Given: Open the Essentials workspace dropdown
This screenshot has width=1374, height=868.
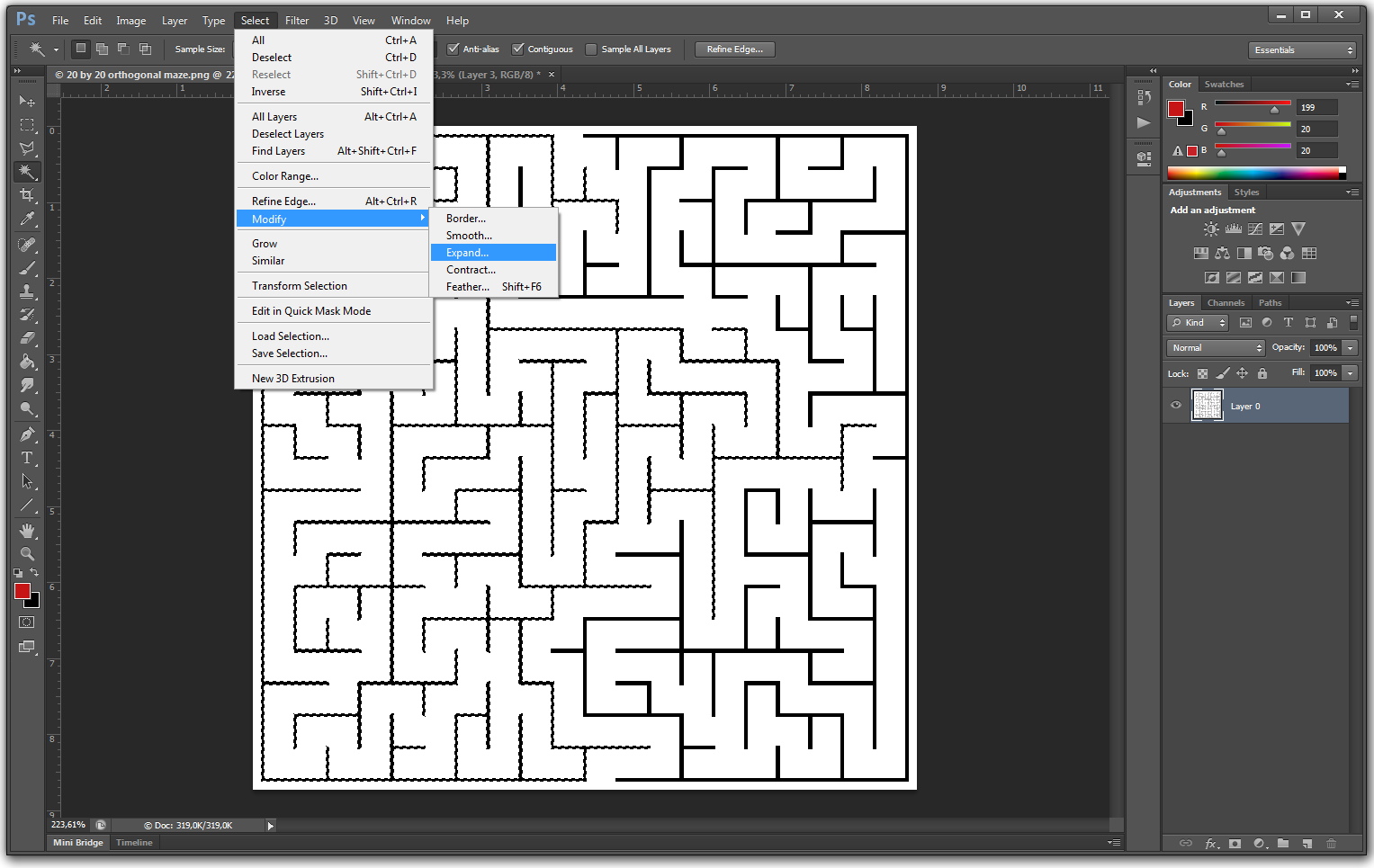Looking at the screenshot, I should 1302,50.
